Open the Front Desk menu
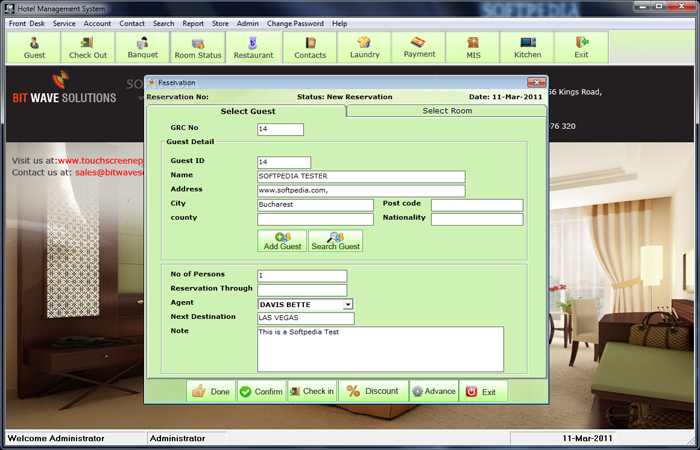 (27, 23)
